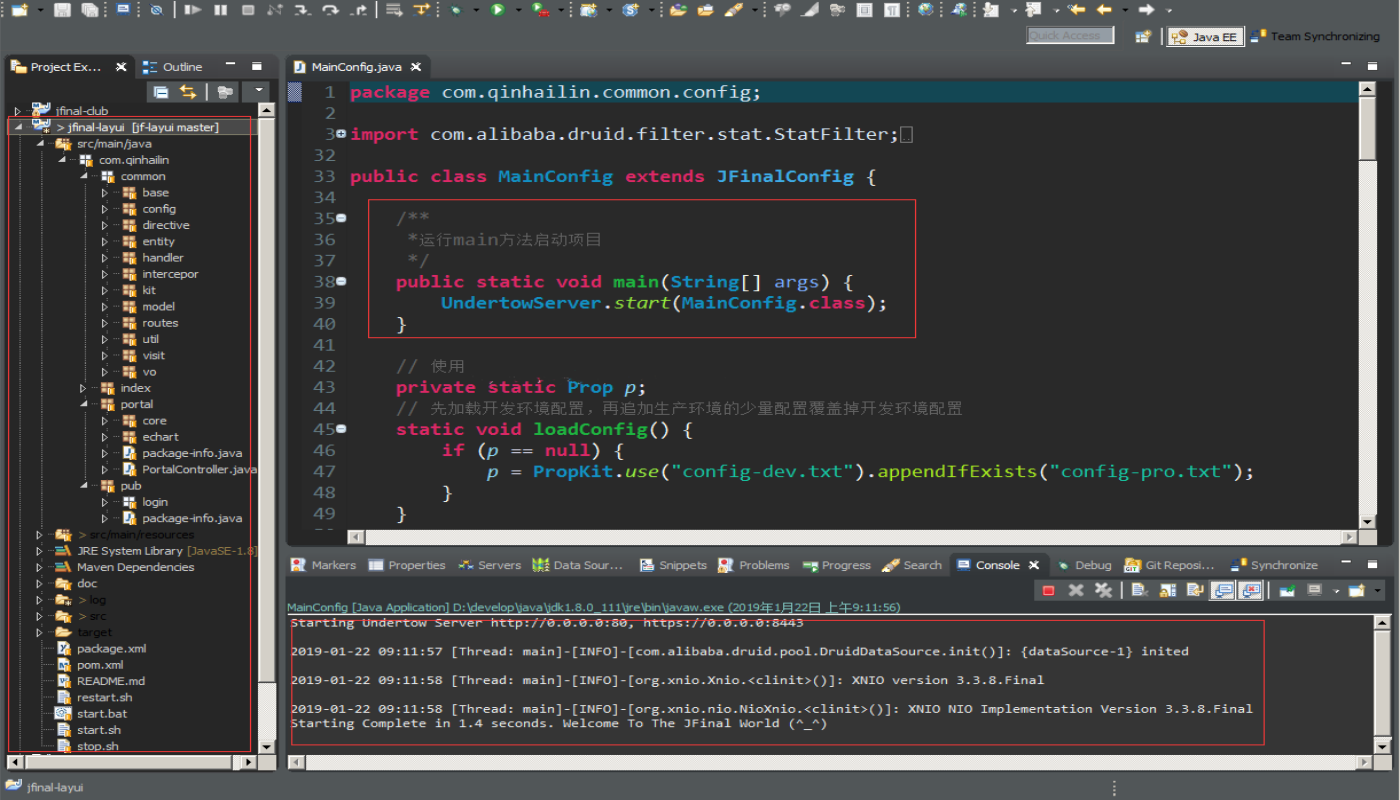
Task: Toggle Show Console When Standard Error Changes
Action: [x=1251, y=591]
